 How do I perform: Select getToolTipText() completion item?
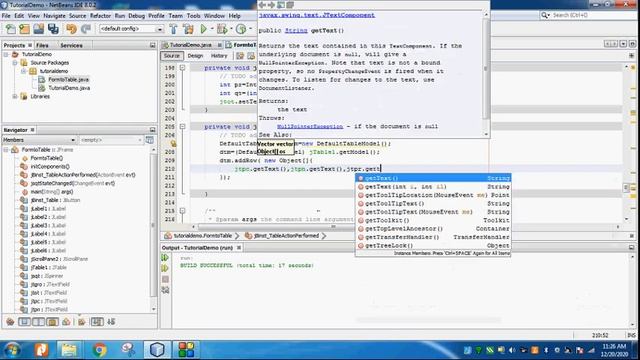click(x=433, y=203)
